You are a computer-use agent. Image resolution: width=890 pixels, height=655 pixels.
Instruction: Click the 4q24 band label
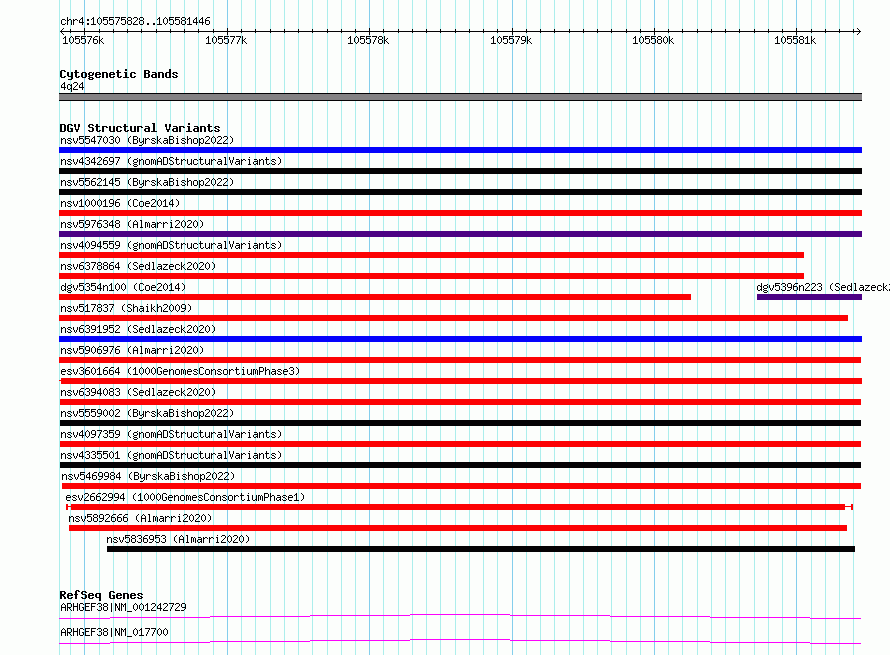pos(72,86)
